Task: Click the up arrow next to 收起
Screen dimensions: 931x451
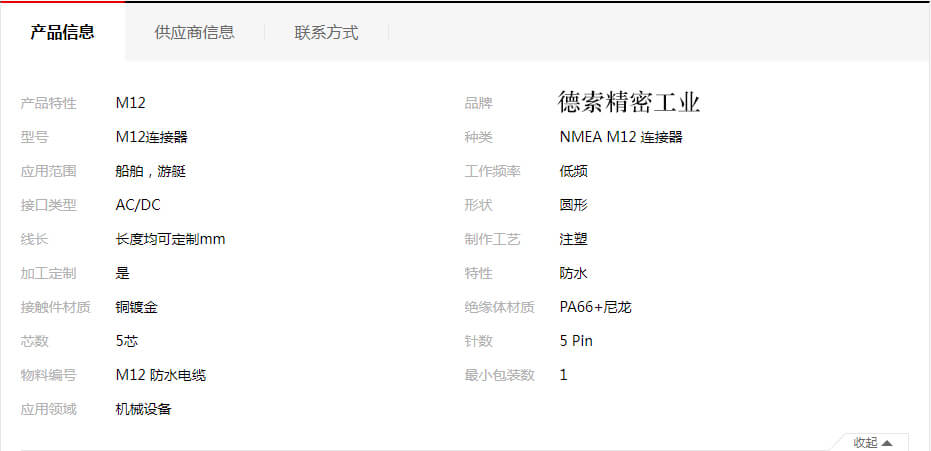Action: coord(887,443)
